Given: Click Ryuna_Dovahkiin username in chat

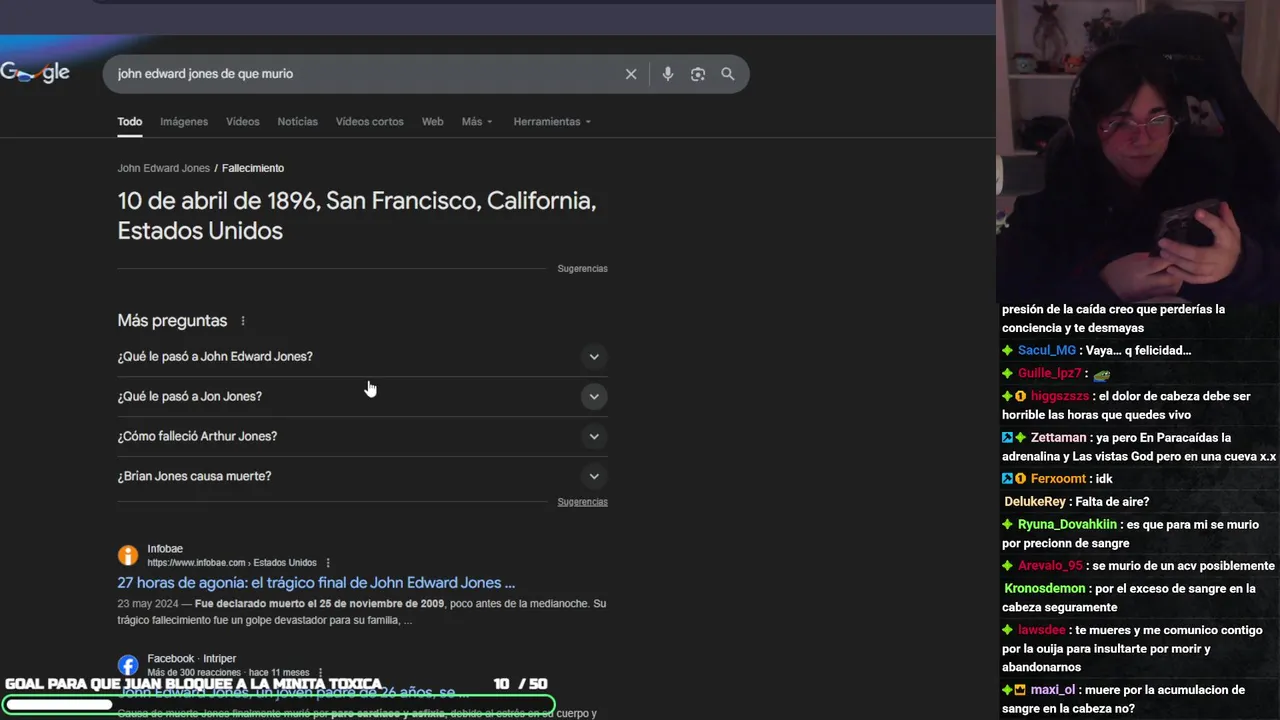Looking at the screenshot, I should [1067, 524].
